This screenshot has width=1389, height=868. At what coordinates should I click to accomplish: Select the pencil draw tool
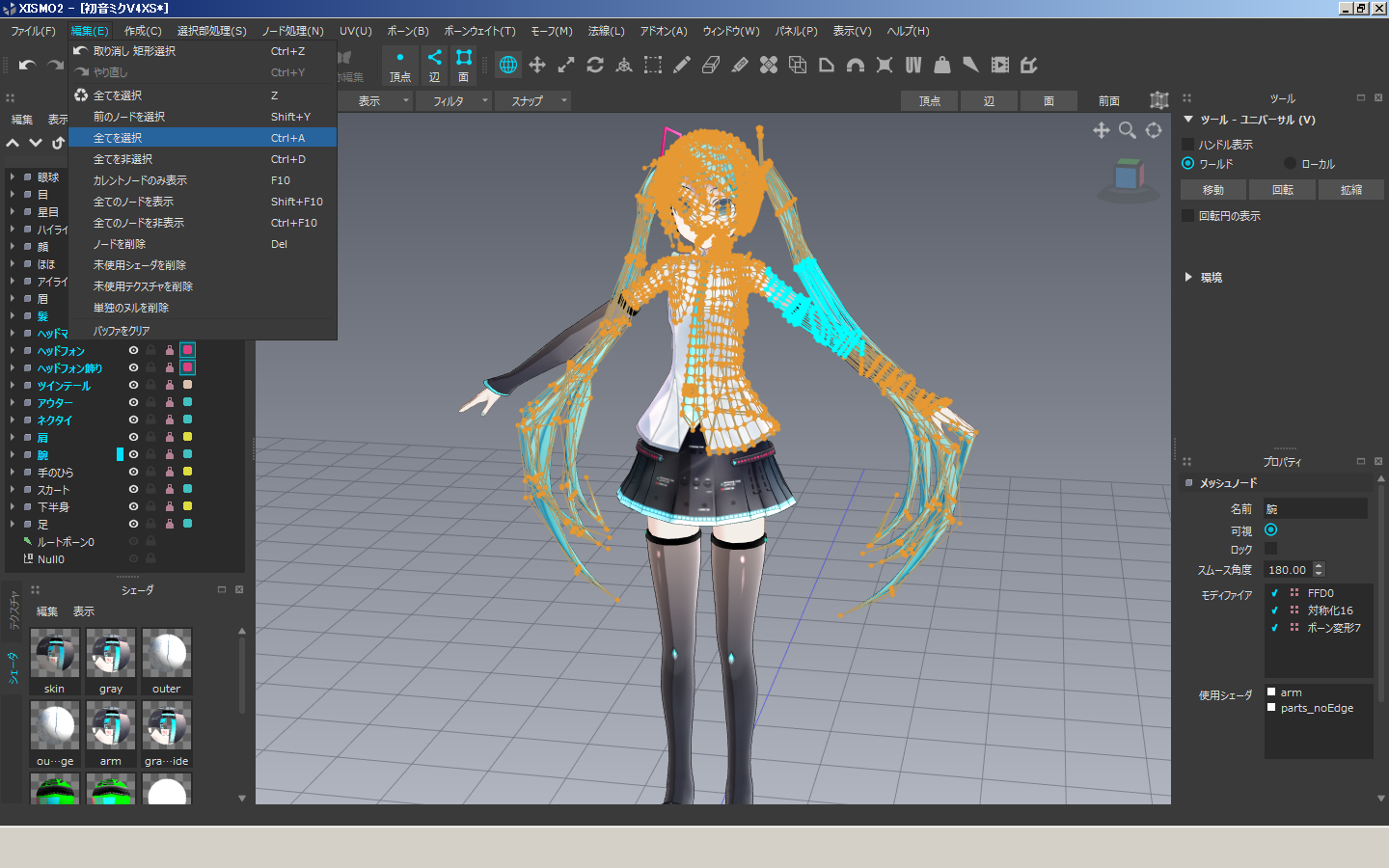tap(682, 65)
